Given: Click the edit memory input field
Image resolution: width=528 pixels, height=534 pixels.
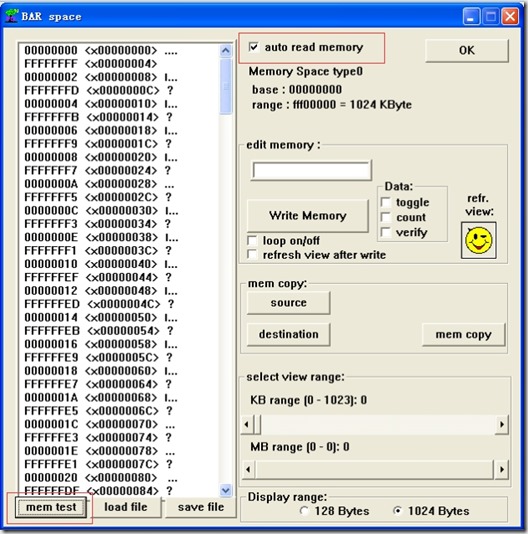Looking at the screenshot, I should 311,170.
